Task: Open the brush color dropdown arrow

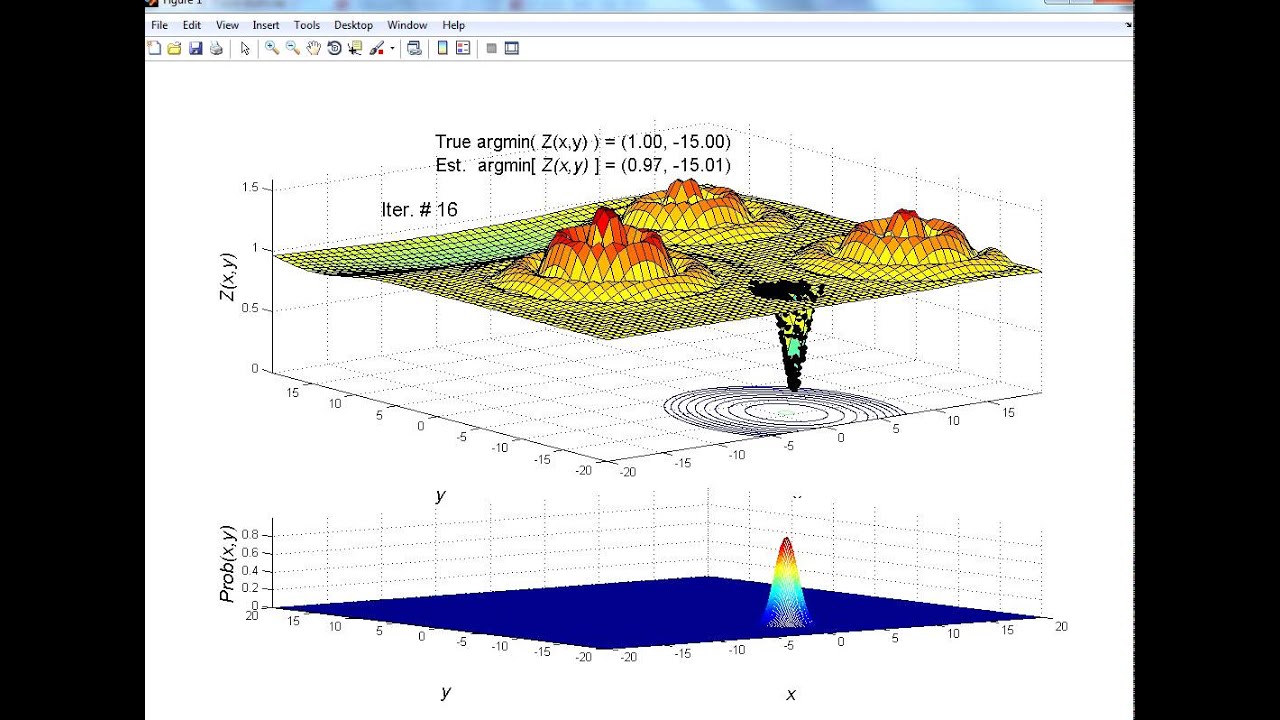Action: (392, 48)
